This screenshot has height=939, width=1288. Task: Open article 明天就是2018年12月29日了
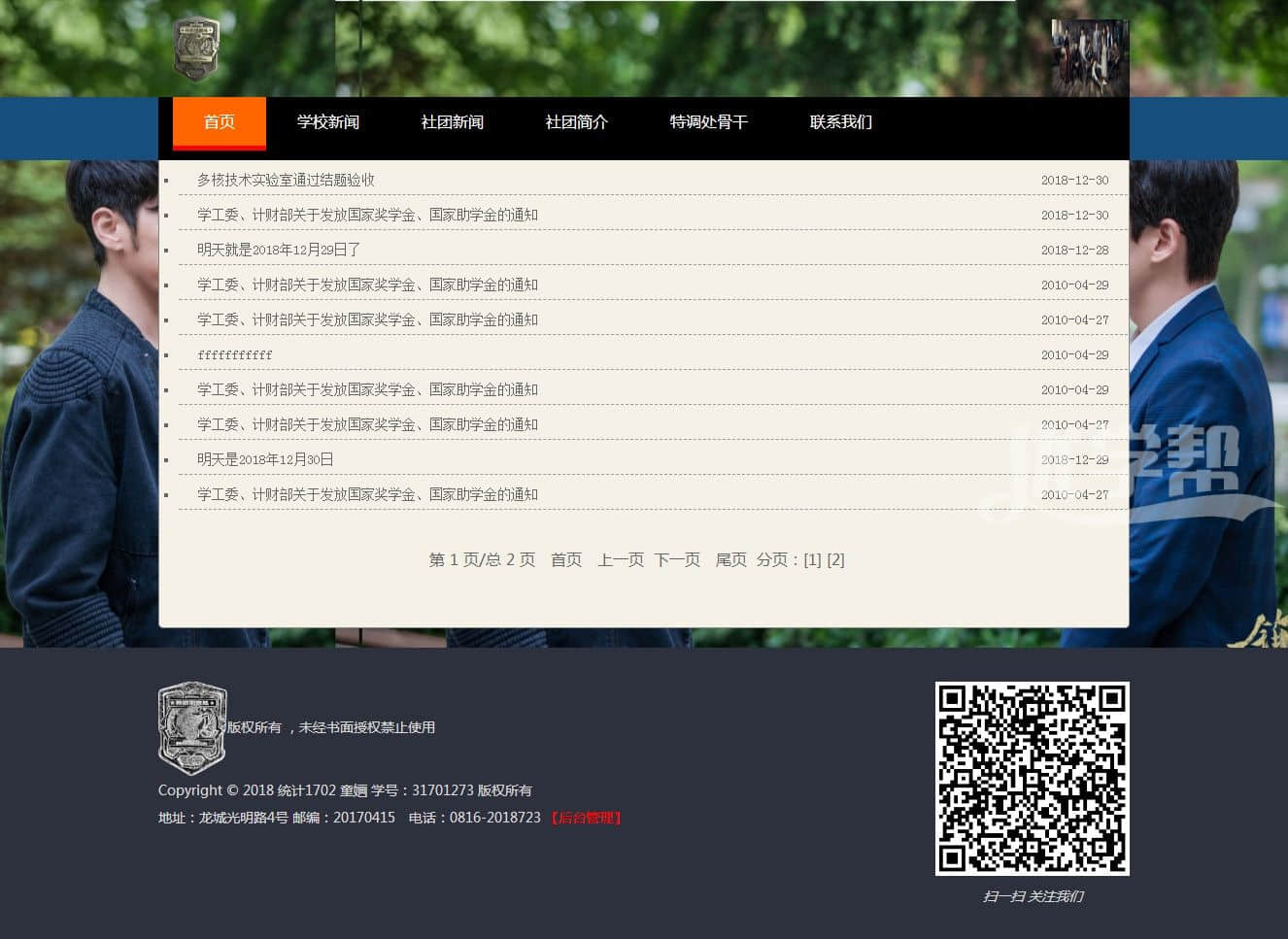click(279, 250)
